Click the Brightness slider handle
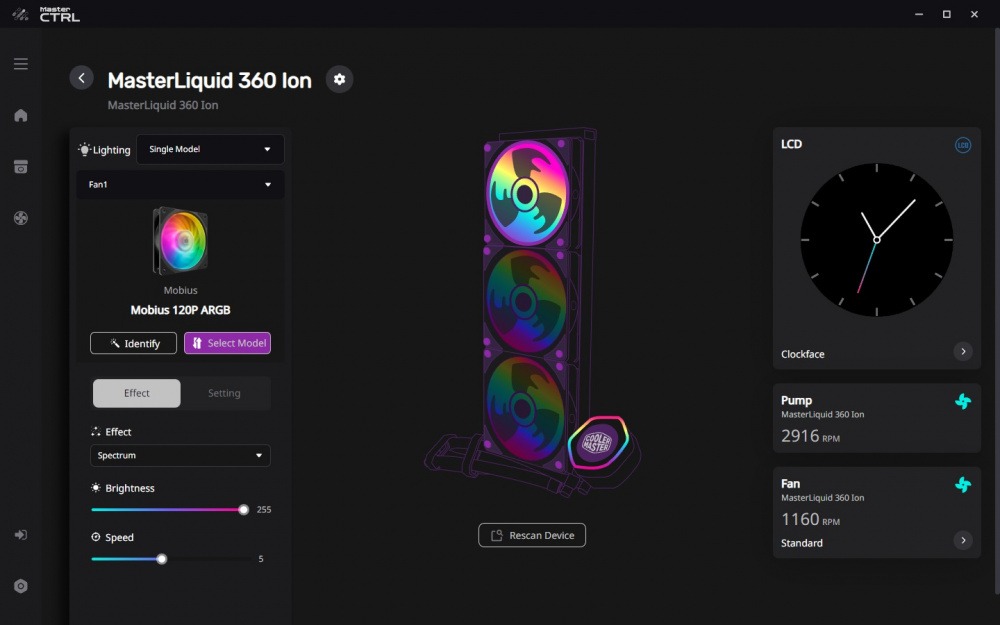The height and width of the screenshot is (625, 1000). click(x=244, y=510)
